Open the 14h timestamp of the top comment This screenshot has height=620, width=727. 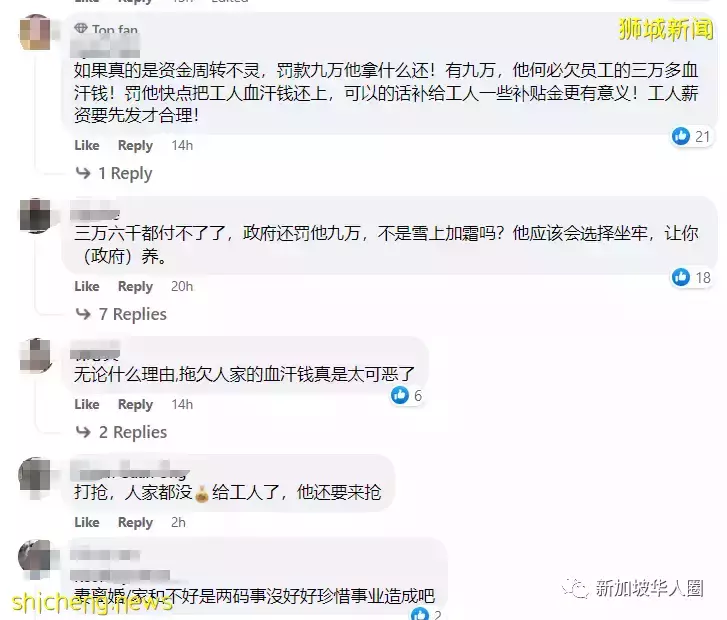coord(182,145)
